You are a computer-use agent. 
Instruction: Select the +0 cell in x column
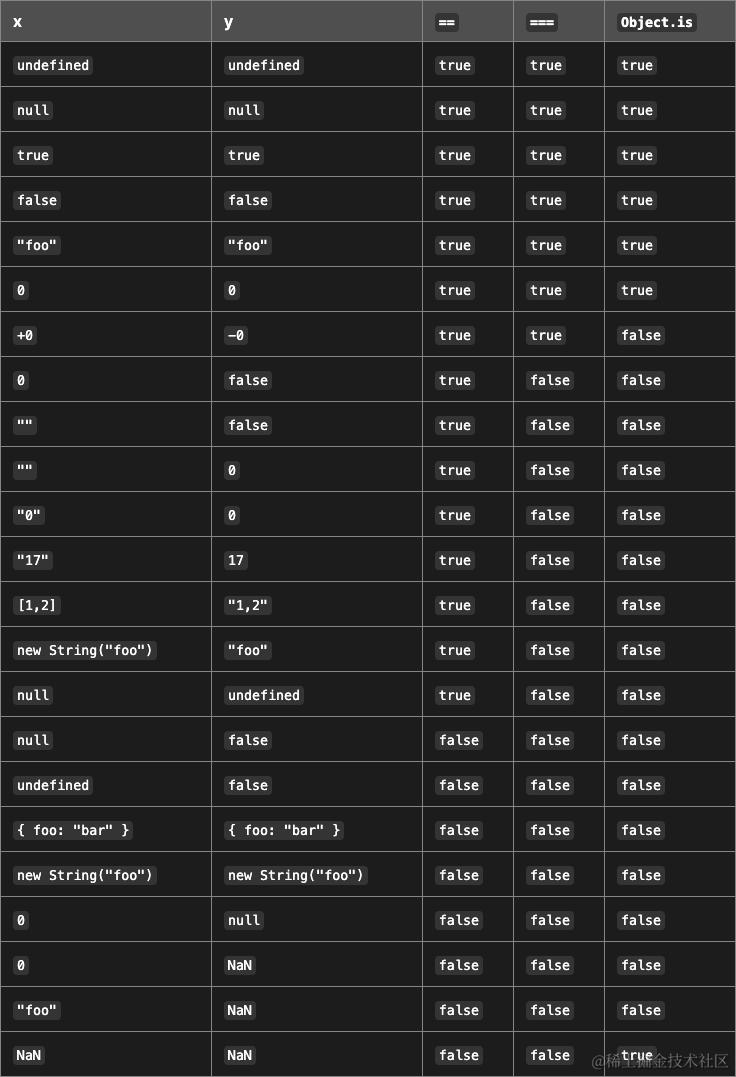pyautogui.click(x=25, y=335)
